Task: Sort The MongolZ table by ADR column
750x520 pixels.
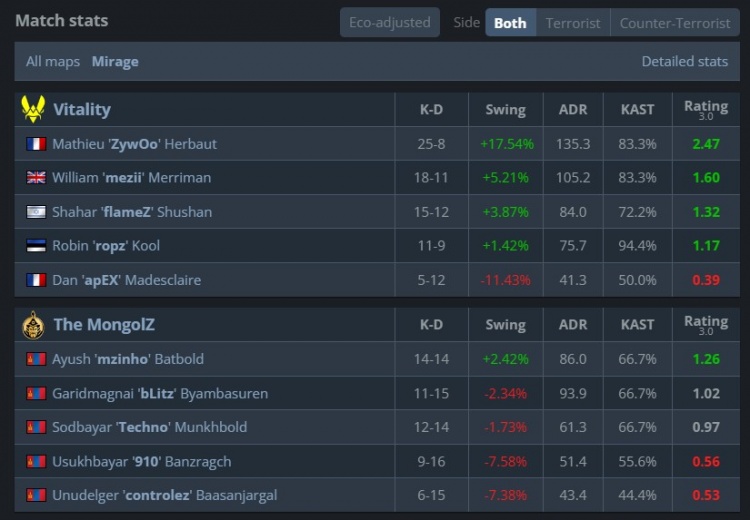Action: click(573, 324)
